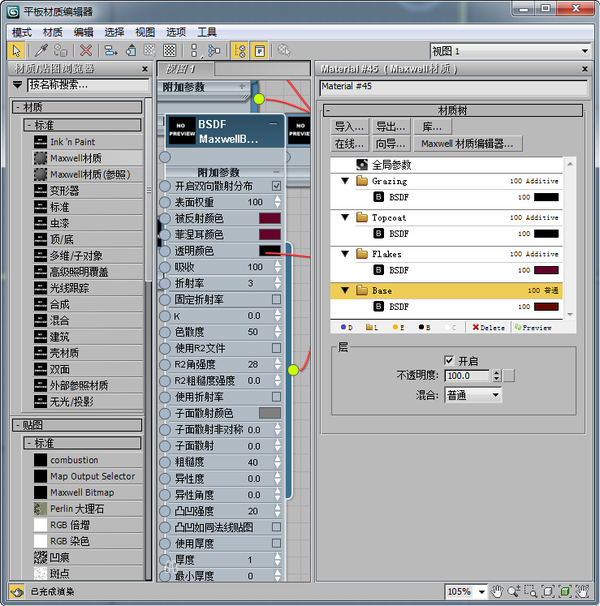Click the 被反射颜色 color swatch
The width and height of the screenshot is (600, 606).
(x=270, y=218)
